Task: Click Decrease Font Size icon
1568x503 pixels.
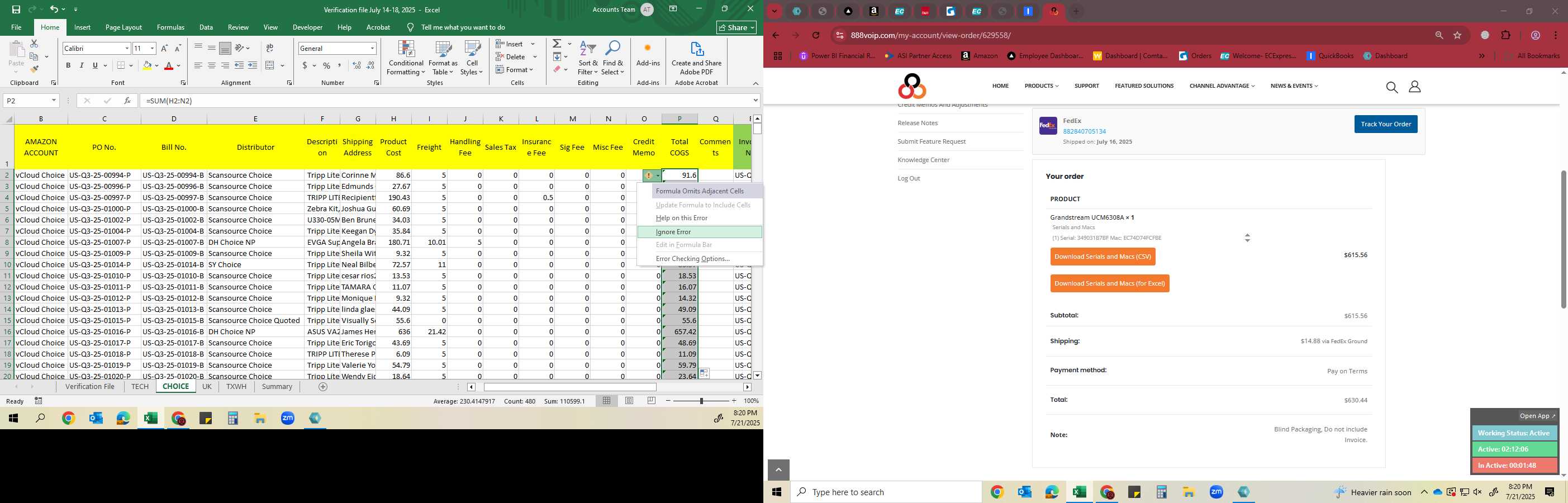Action: 178,48
